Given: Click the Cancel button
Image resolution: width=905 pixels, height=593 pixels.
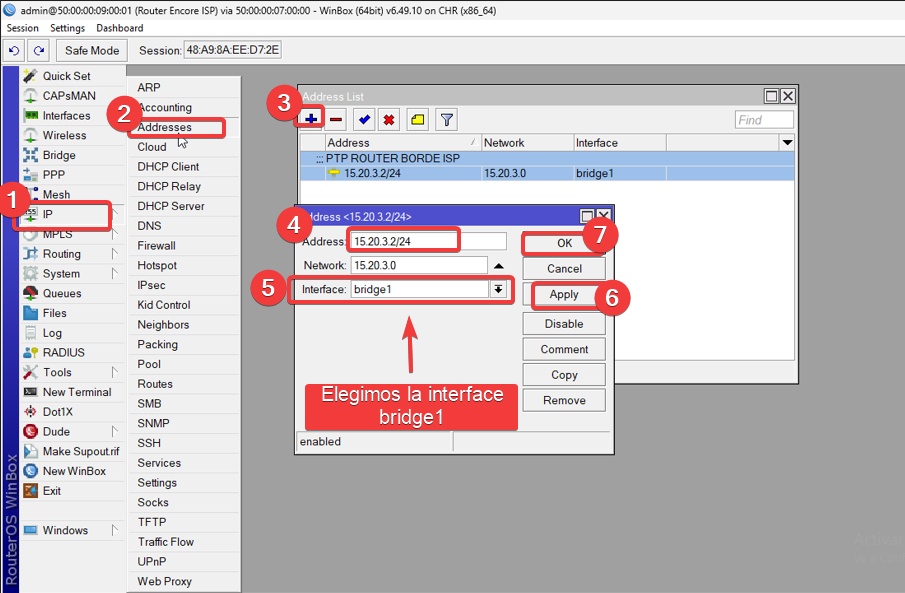Looking at the screenshot, I should (563, 268).
